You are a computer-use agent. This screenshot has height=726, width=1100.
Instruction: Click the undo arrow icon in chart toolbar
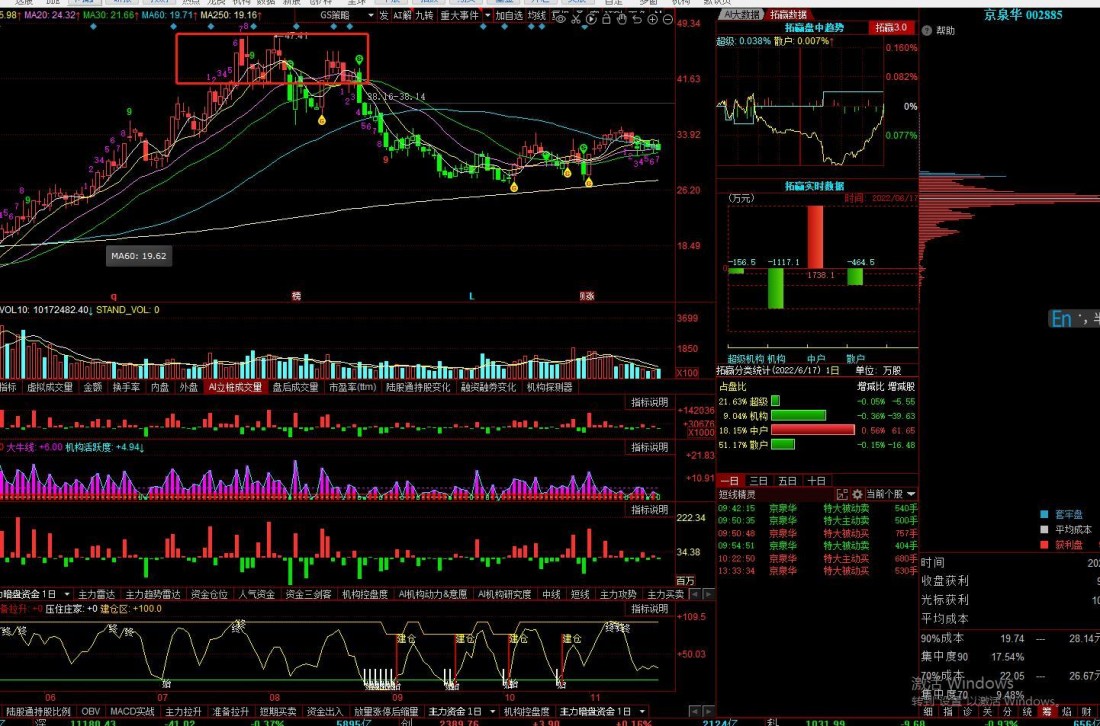637,19
